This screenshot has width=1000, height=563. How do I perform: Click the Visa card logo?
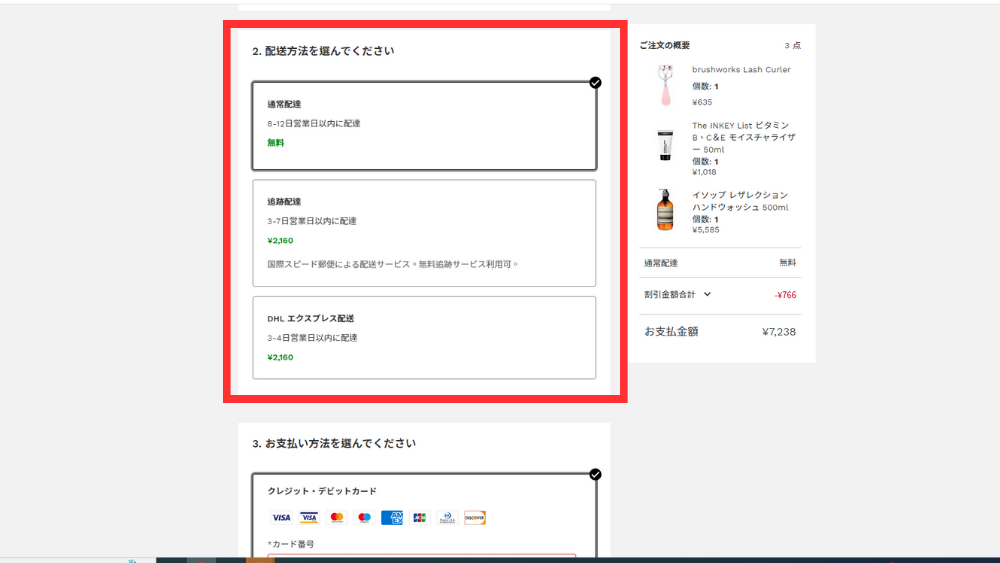[x=281, y=518]
